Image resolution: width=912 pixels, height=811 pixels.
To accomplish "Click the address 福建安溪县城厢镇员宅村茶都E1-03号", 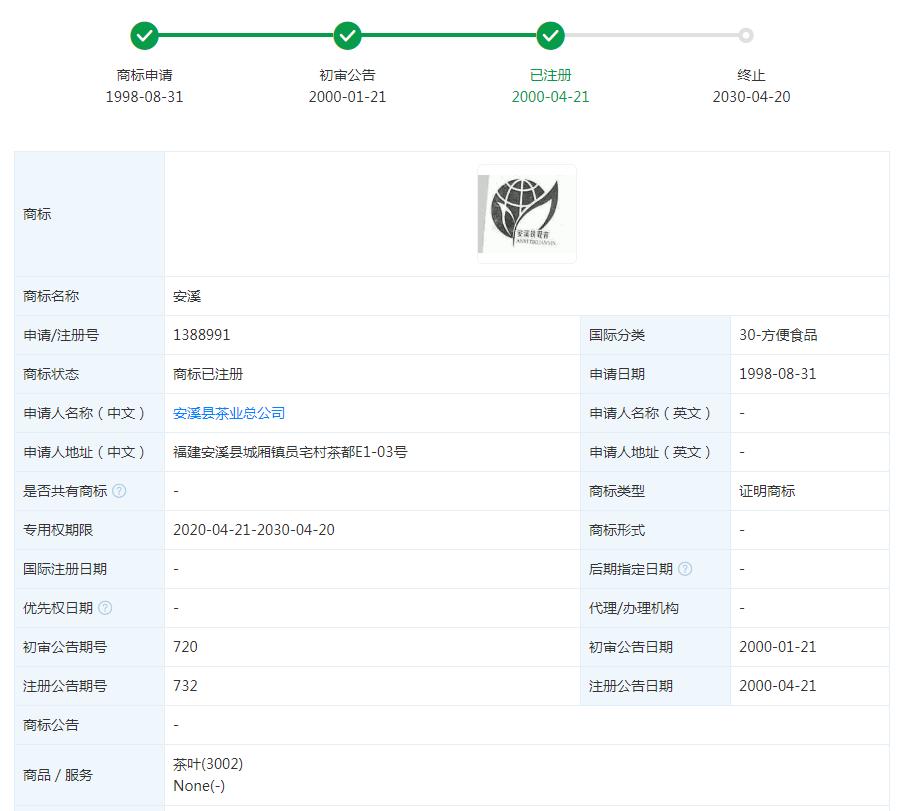I will (x=290, y=452).
